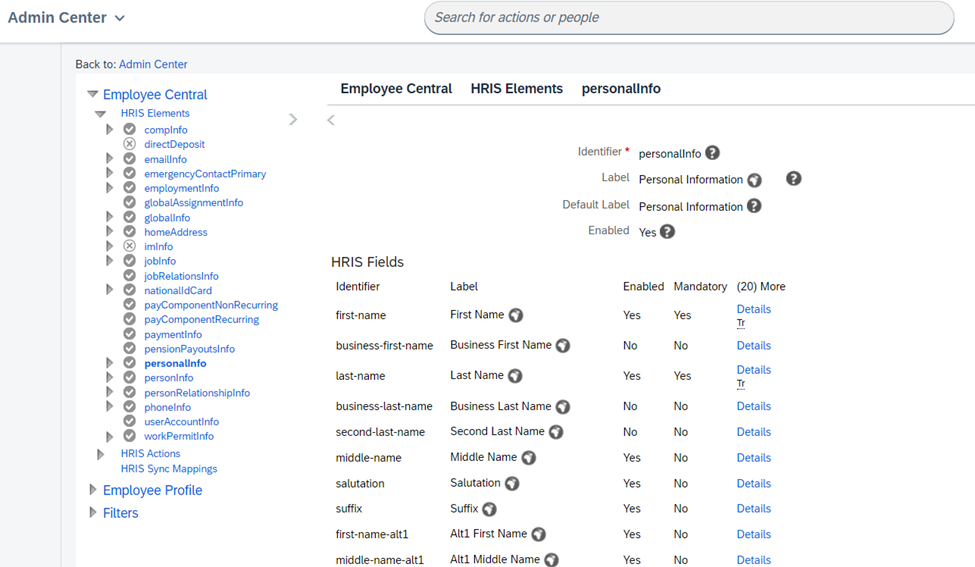Click status checkmark icon for globalAssignmentInfo
The height and width of the screenshot is (567, 975).
[x=129, y=202]
